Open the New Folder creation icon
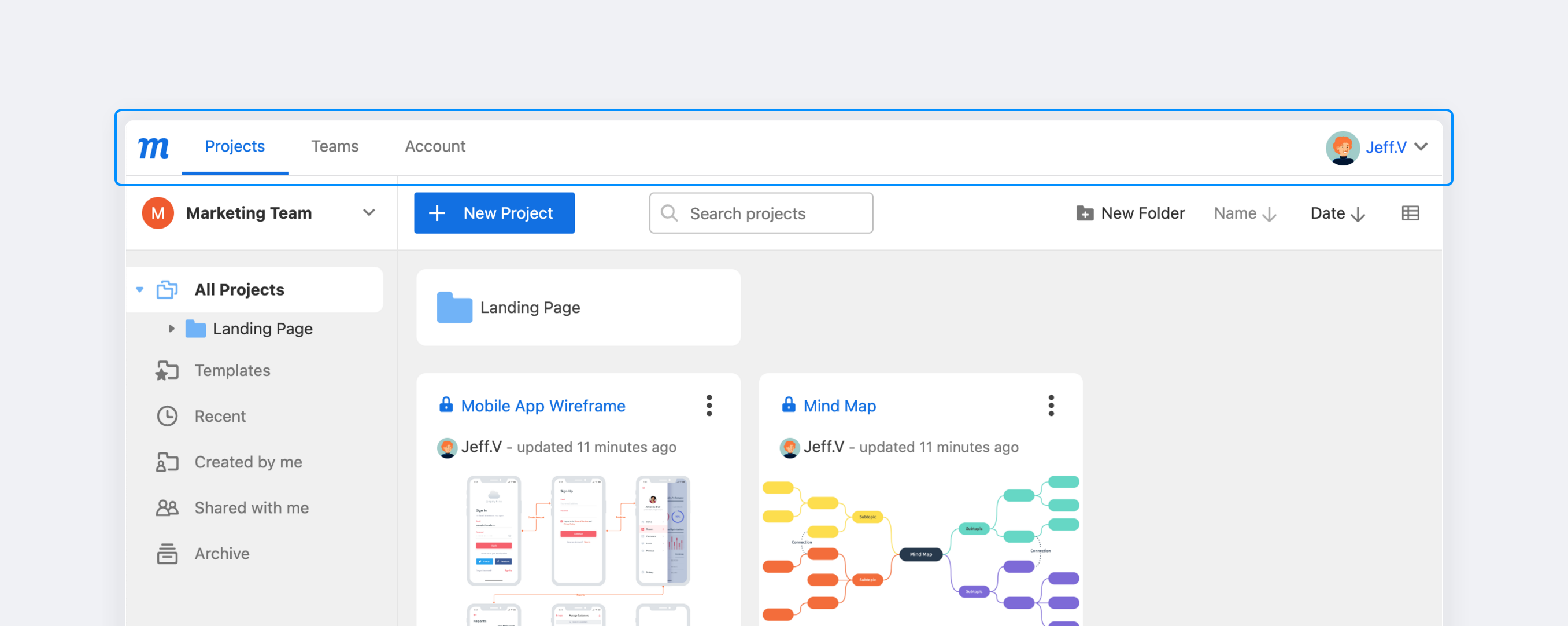This screenshot has width=1568, height=626. tap(1085, 212)
